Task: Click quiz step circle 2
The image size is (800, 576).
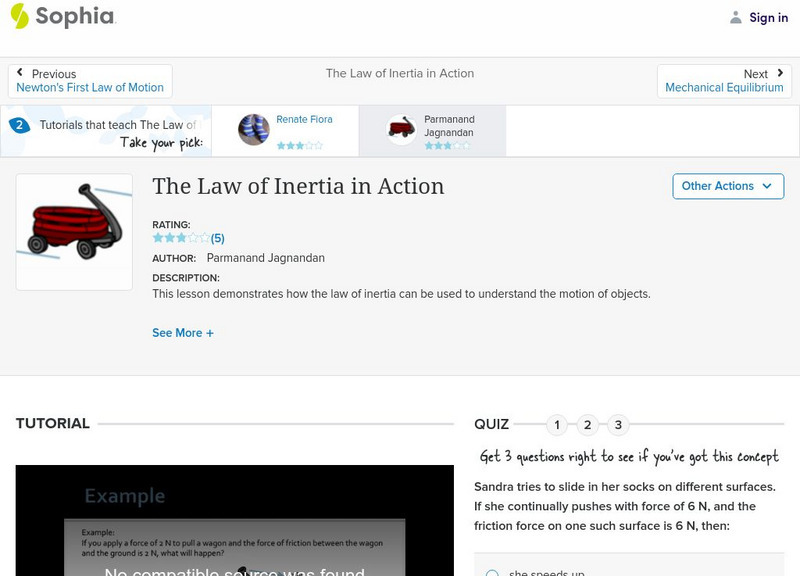Action: point(588,424)
